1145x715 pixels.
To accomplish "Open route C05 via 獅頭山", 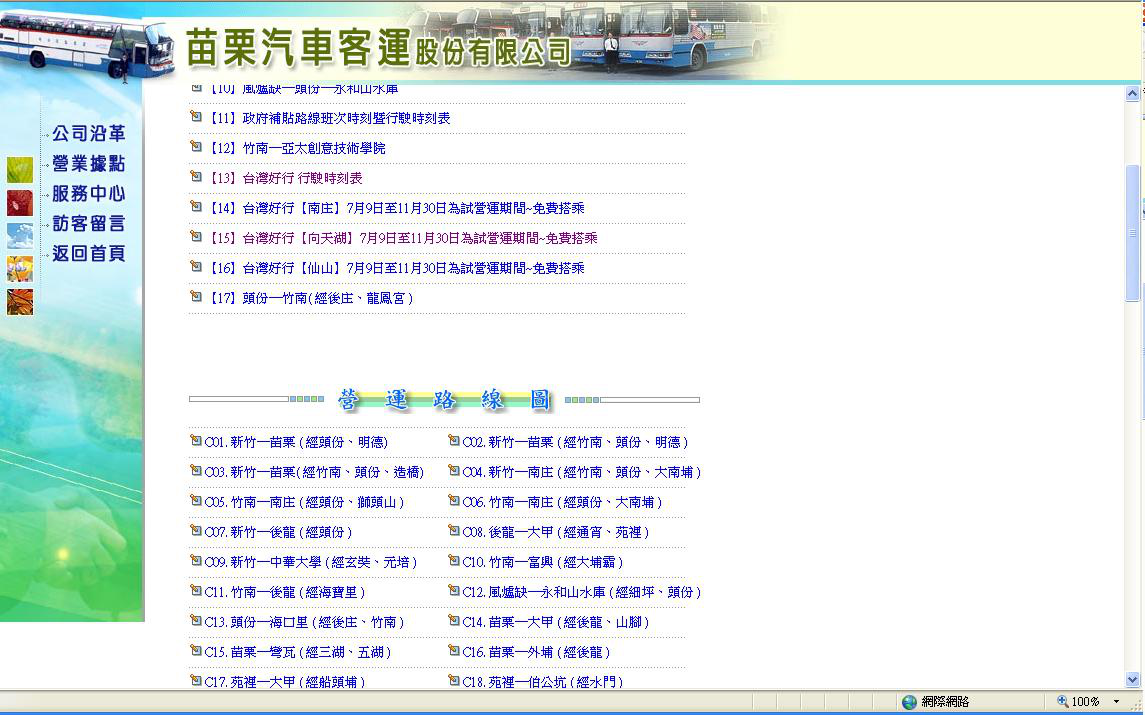I will coord(305,502).
